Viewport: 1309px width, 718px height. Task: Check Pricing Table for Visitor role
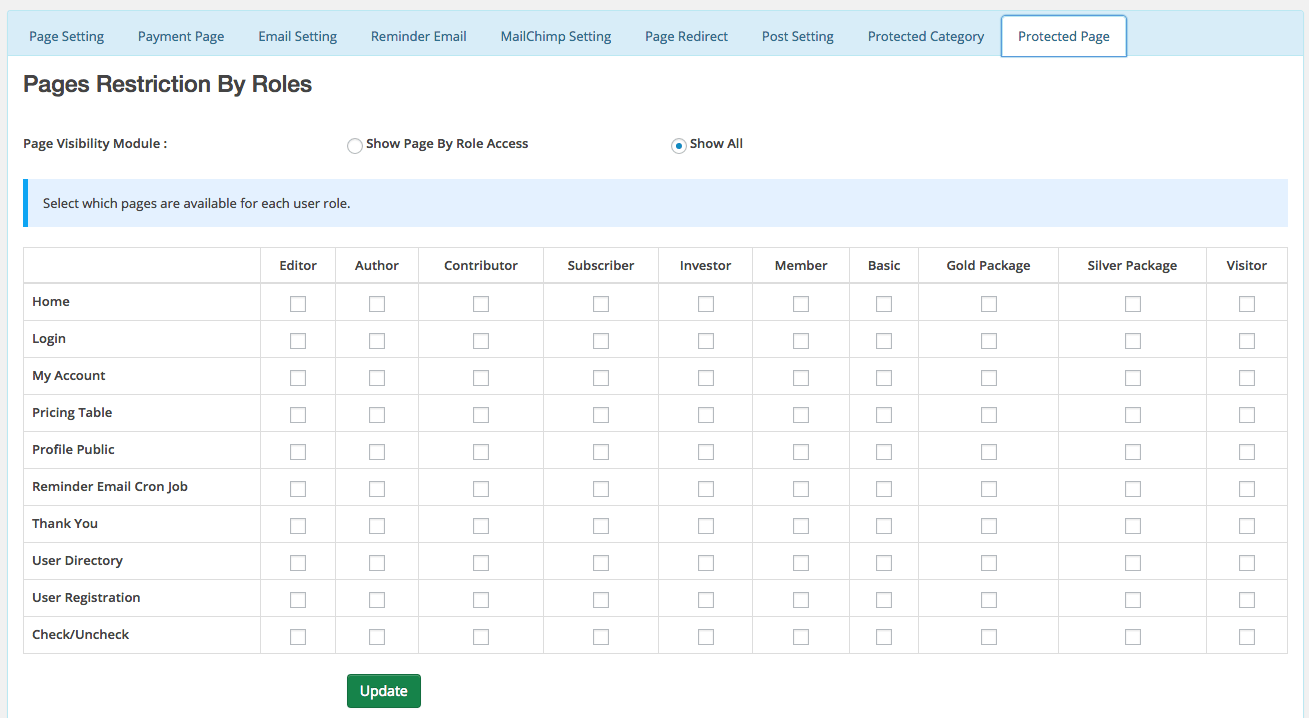point(1247,415)
